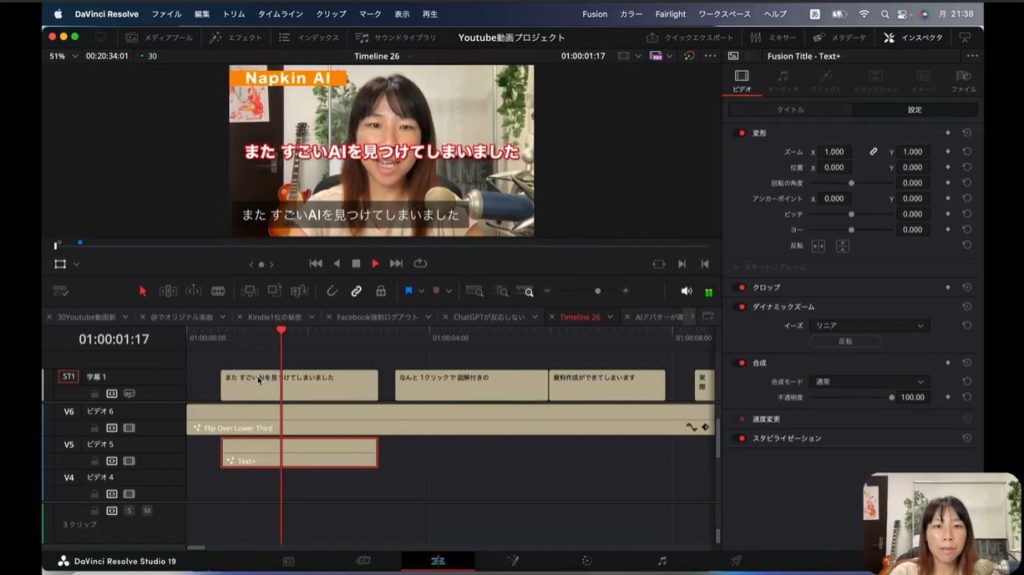1024x575 pixels.
Task: Toggle the Stabilization (スタビライゼーション) switch
Action: pyautogui.click(x=741, y=438)
